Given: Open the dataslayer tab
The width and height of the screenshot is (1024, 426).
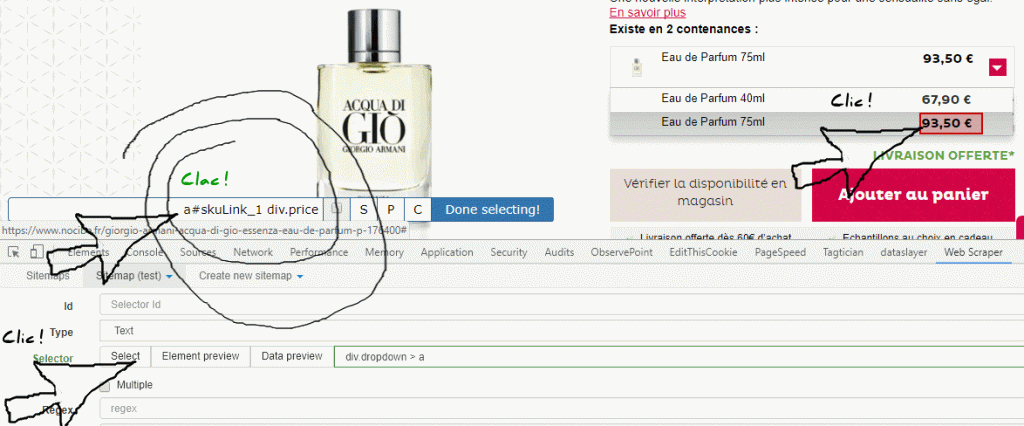Looking at the screenshot, I should click(903, 252).
